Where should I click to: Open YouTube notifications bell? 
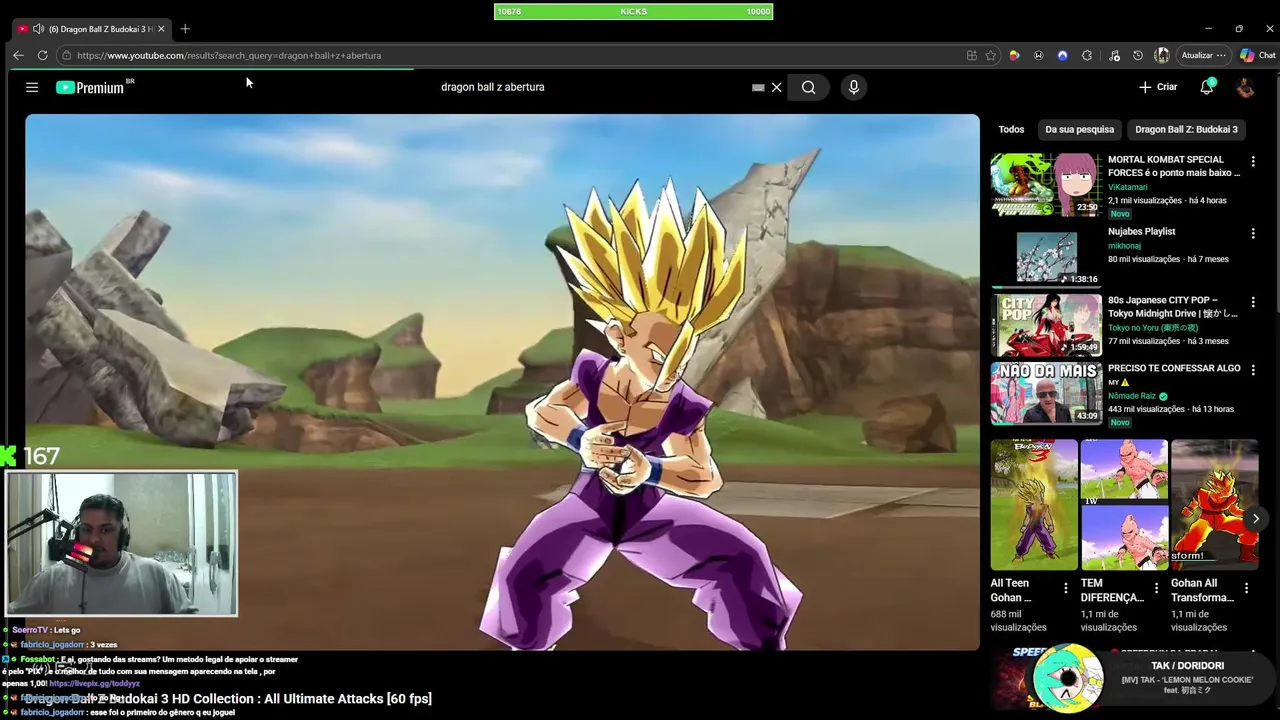tap(1207, 87)
